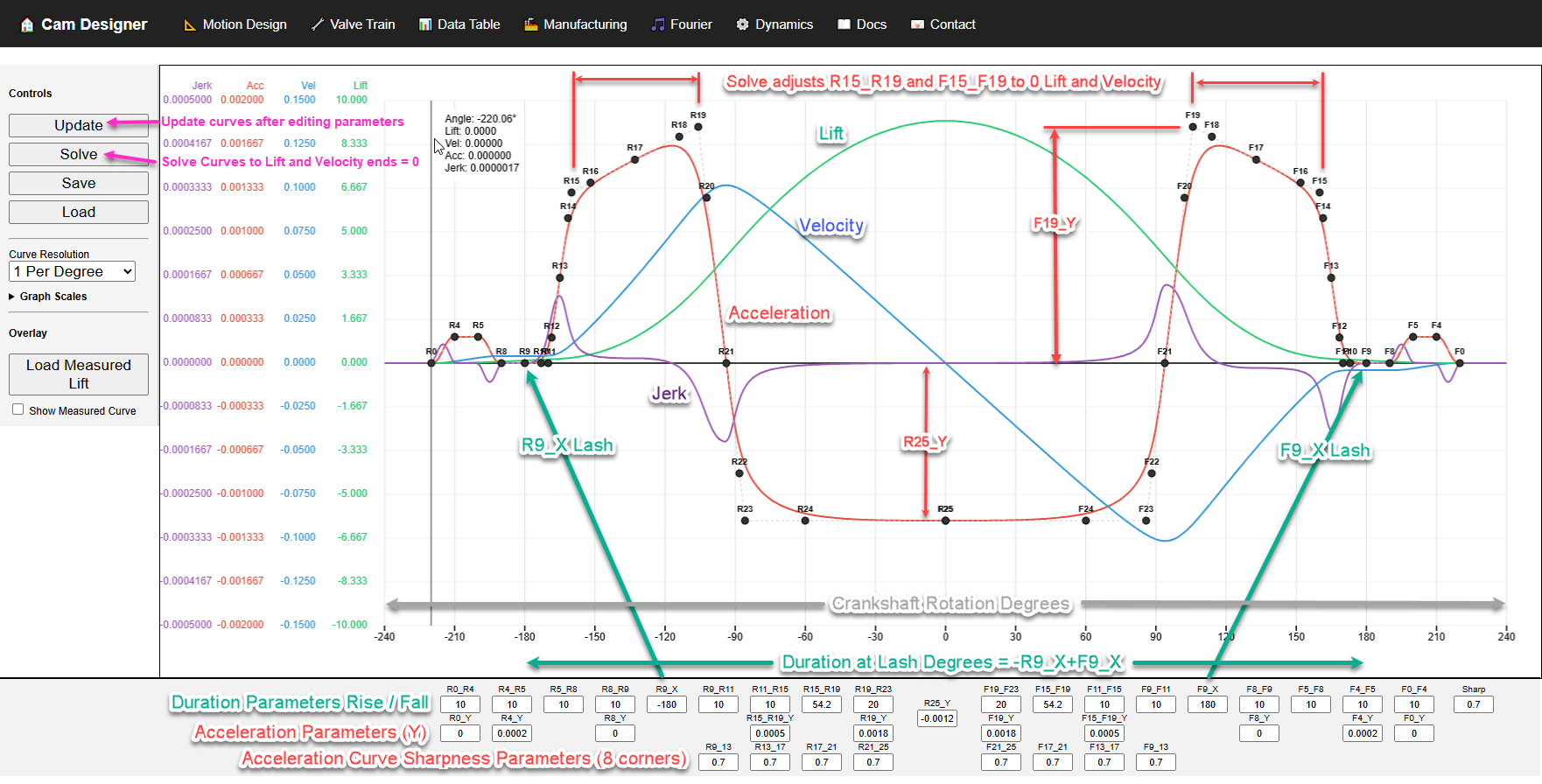
Task: Expand the Graph Scales section
Action: coord(48,297)
